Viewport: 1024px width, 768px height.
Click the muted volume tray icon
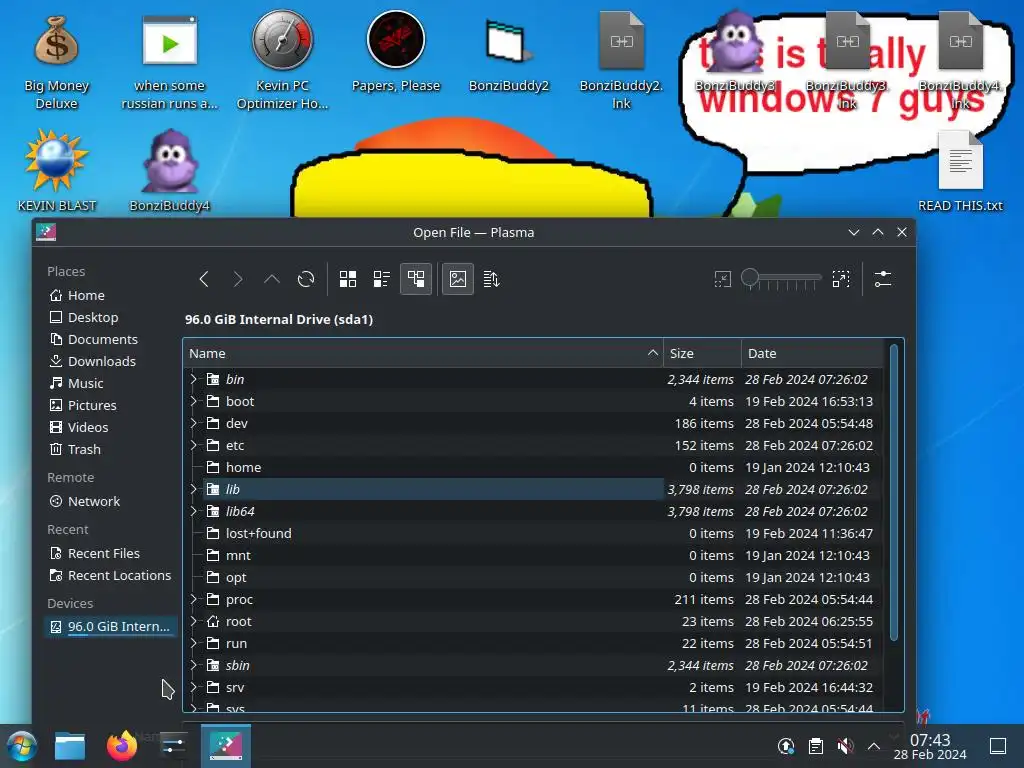845,746
